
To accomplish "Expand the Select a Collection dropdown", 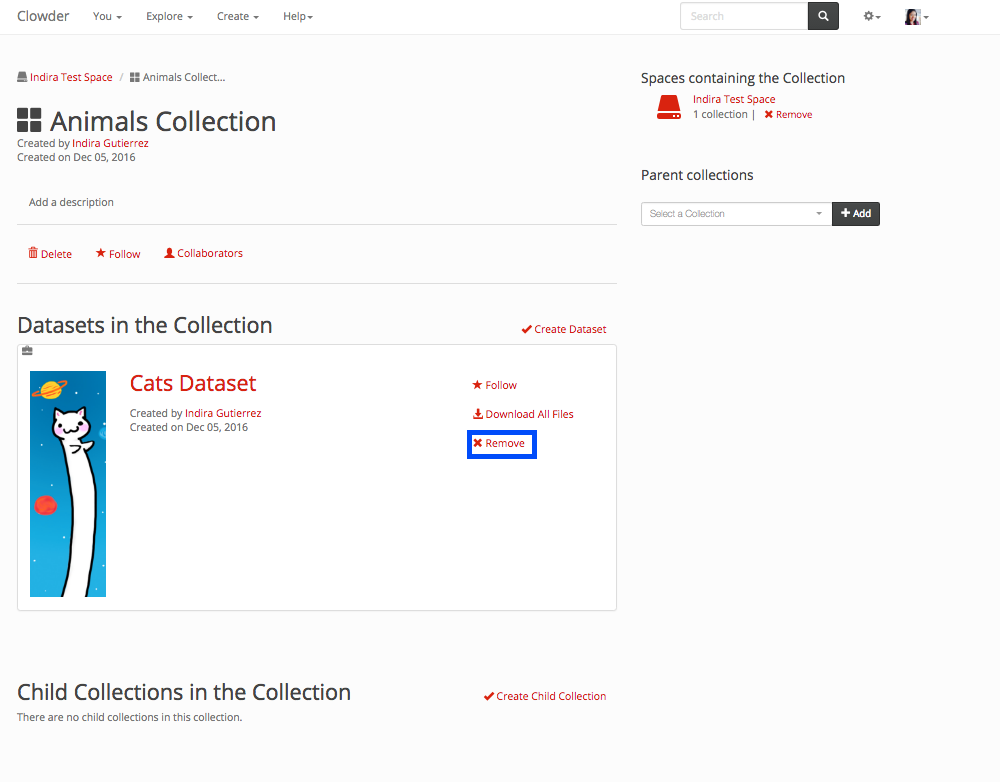I will pos(735,214).
